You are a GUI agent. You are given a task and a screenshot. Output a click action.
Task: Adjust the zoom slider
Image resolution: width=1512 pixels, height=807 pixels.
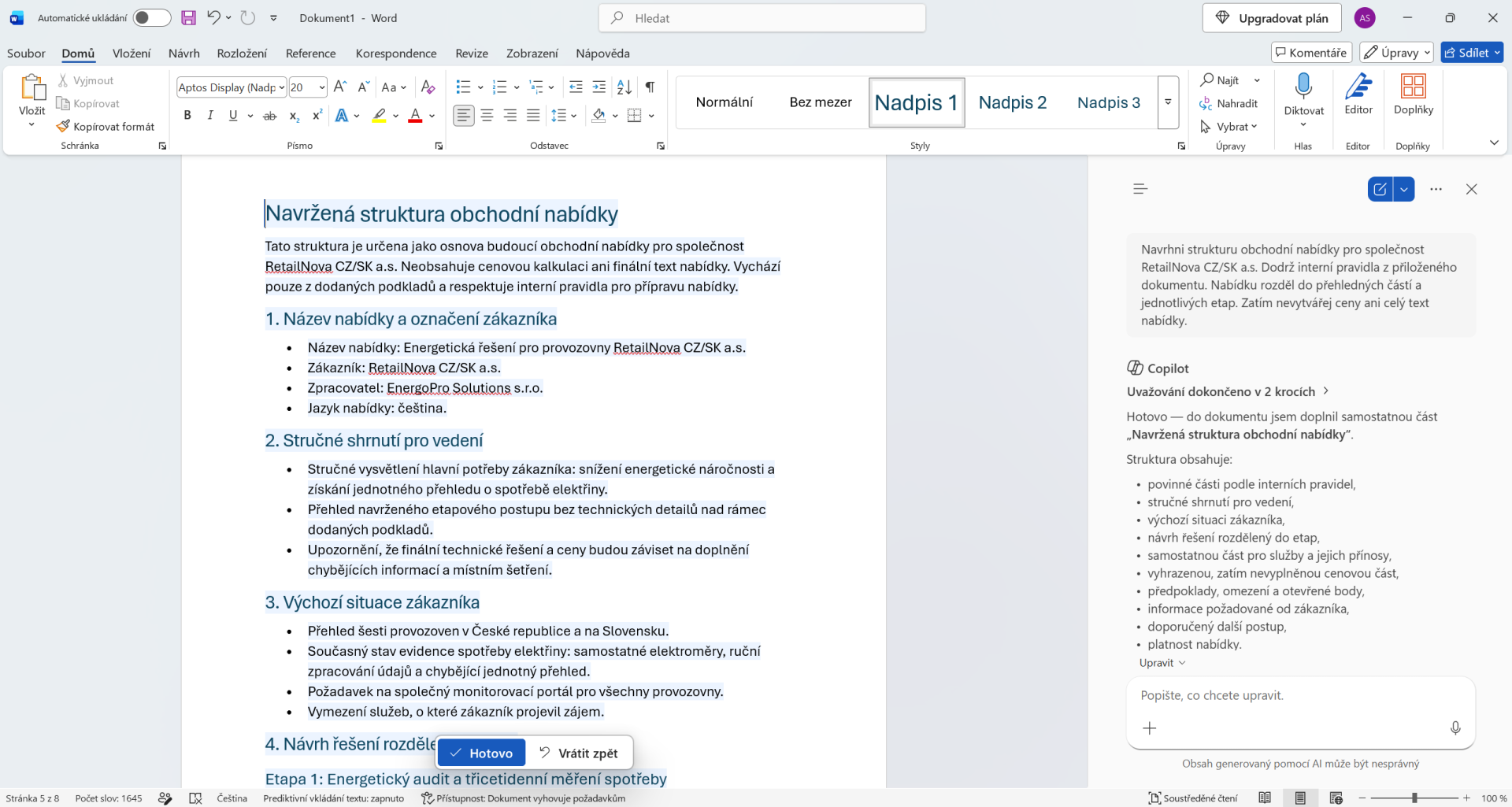click(x=1414, y=798)
